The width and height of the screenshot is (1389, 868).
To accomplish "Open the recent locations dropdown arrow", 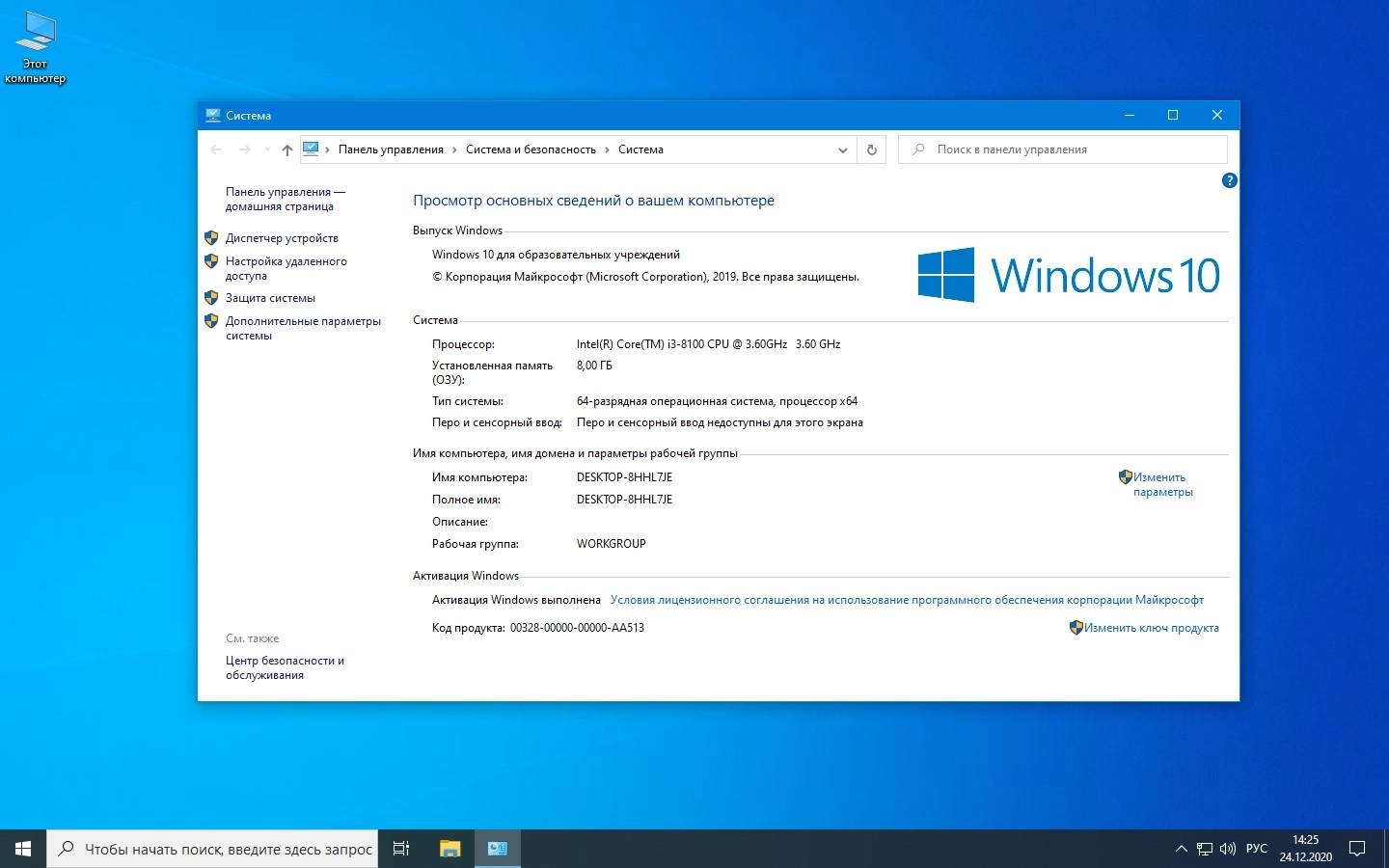I will point(267,149).
